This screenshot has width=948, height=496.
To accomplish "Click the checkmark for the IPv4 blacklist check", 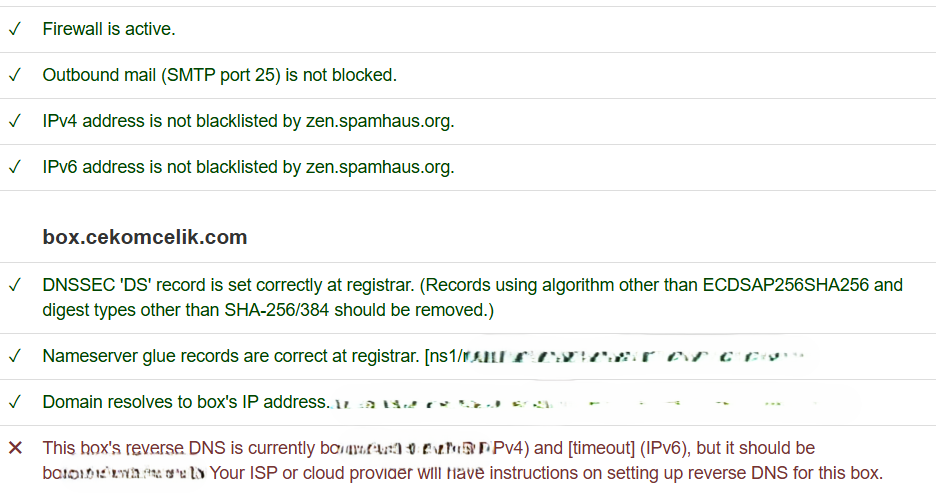I will tap(14, 121).
